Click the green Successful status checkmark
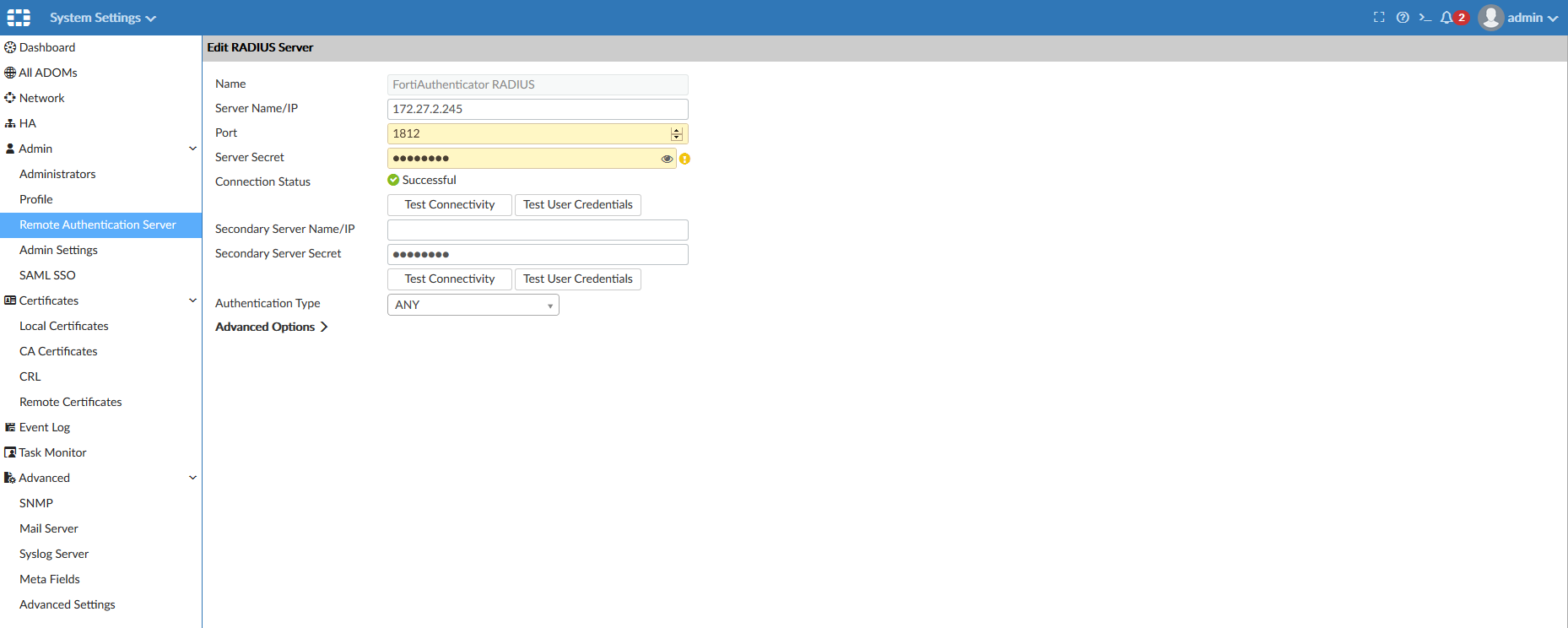Screen dimensions: 1568x628 (393, 180)
